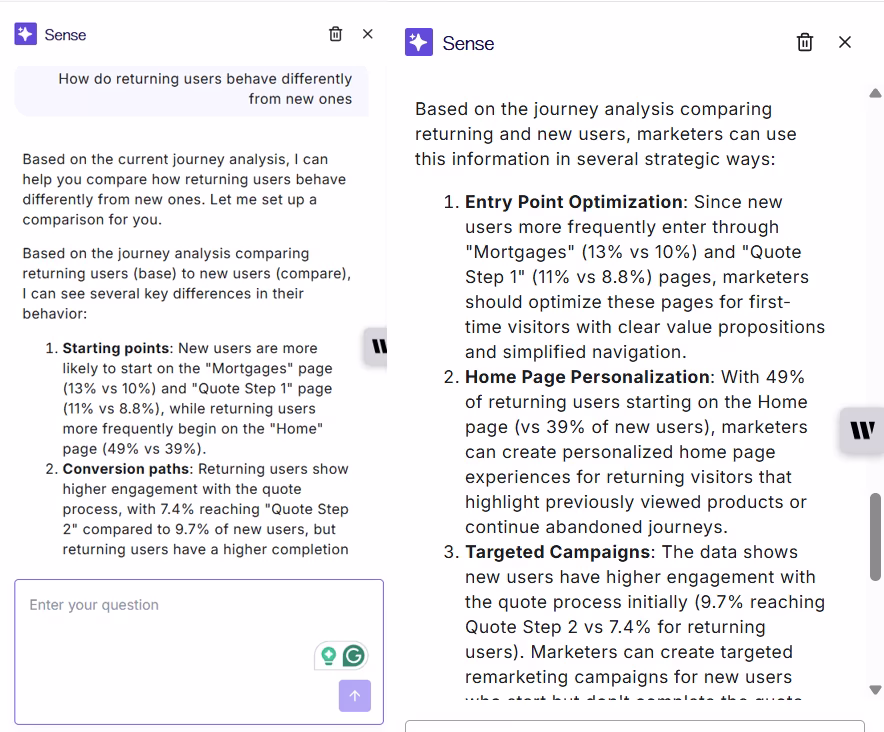This screenshot has width=884, height=732.
Task: Focus the 'Enter your question' input field
Action: click(x=199, y=652)
